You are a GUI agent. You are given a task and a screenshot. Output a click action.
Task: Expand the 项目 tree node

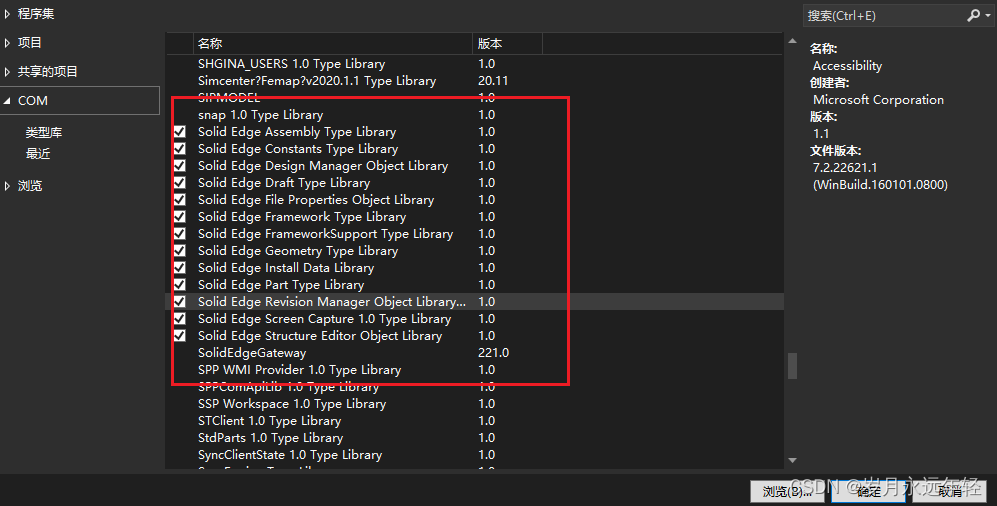coord(7,43)
